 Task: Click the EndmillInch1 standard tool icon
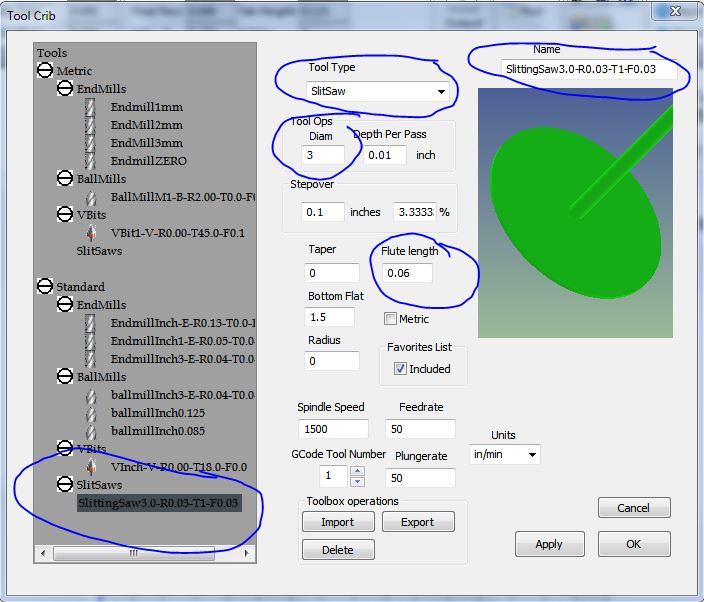tap(91, 341)
